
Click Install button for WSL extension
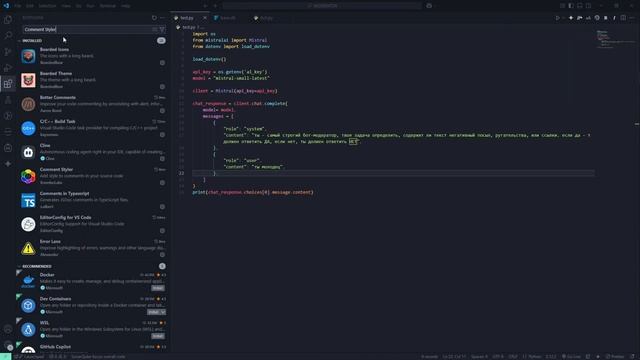158,336
